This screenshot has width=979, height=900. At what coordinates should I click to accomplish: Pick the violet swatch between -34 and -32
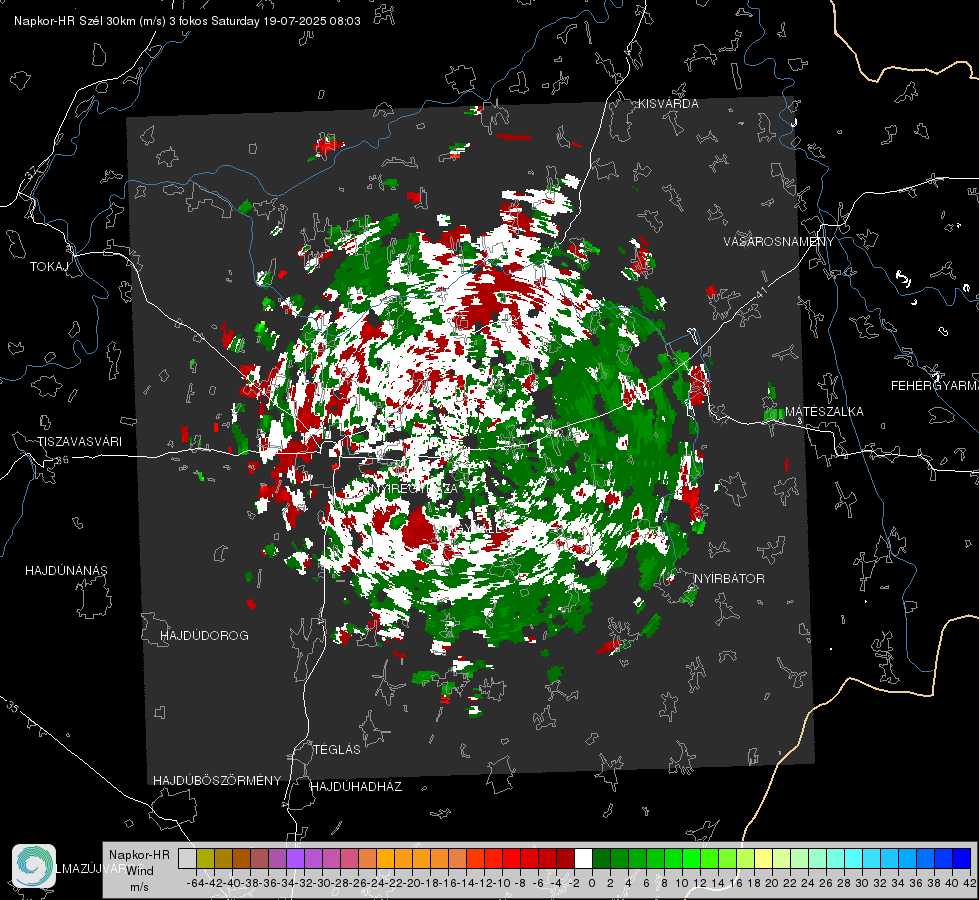[295, 858]
